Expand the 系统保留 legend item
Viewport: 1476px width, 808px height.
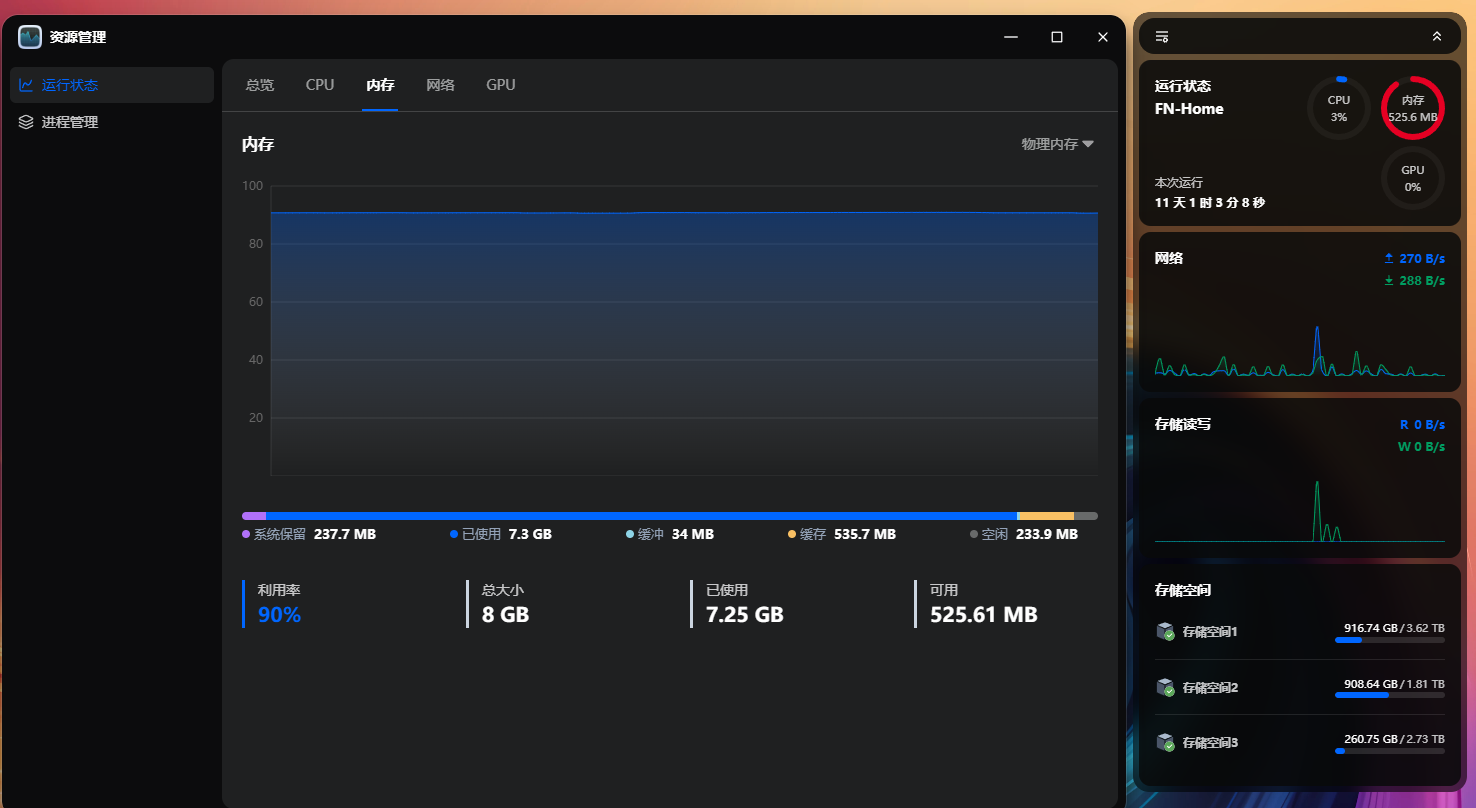pos(310,534)
